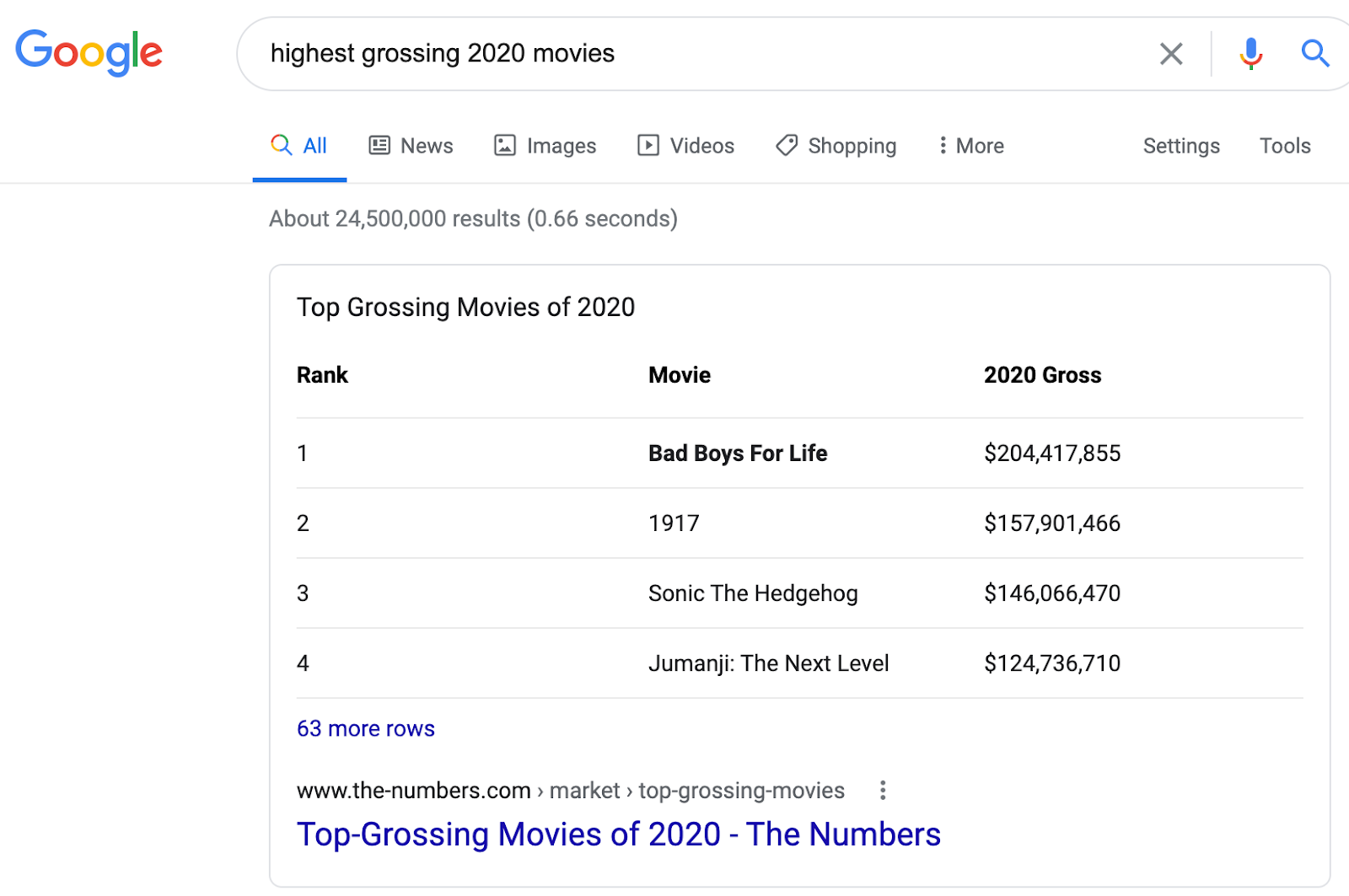
Task: Click the 'About 24,500,000 results' stats text
Action: (x=473, y=219)
